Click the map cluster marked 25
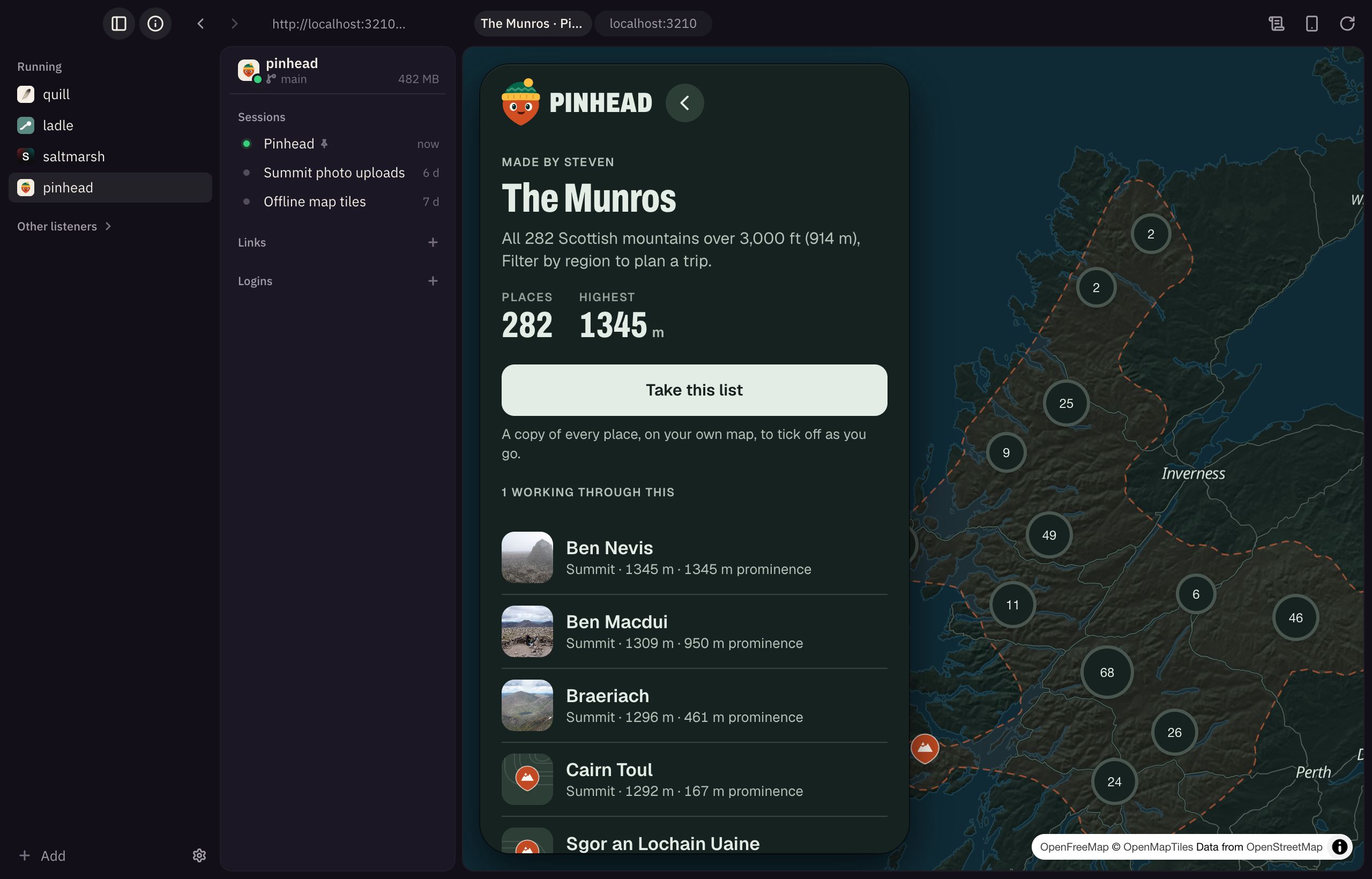 click(x=1065, y=404)
